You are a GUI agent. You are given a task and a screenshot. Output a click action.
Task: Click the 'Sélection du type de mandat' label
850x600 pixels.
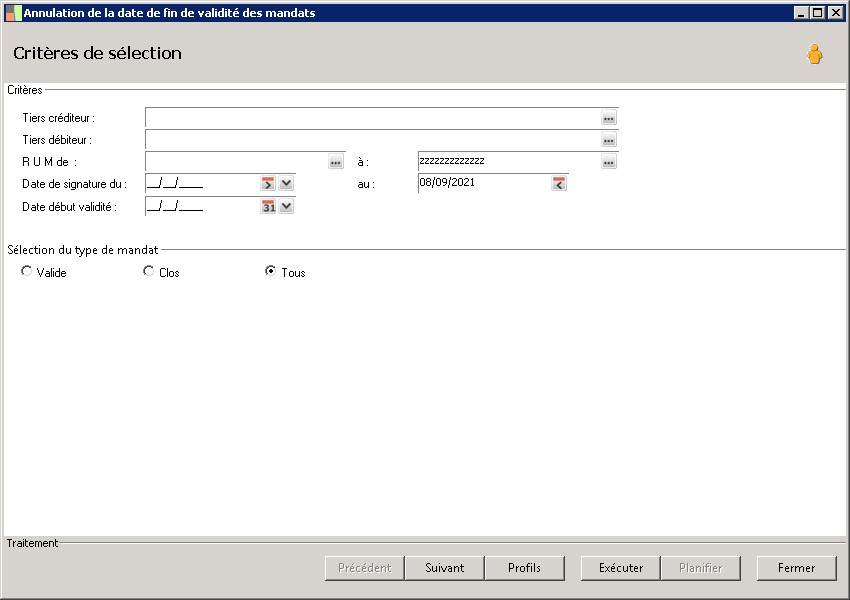[82, 250]
